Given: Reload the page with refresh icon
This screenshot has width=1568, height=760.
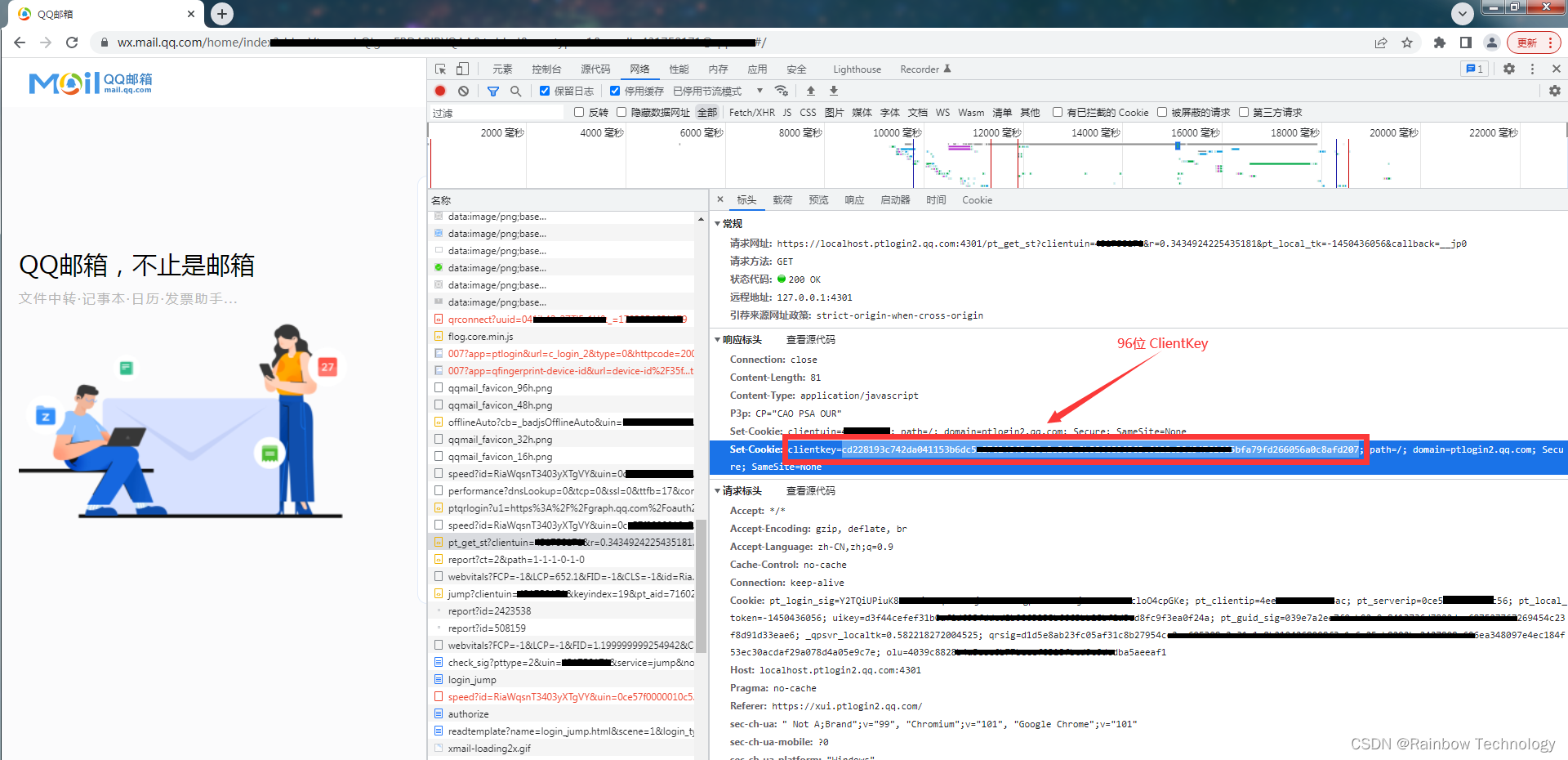Looking at the screenshot, I should click(72, 42).
